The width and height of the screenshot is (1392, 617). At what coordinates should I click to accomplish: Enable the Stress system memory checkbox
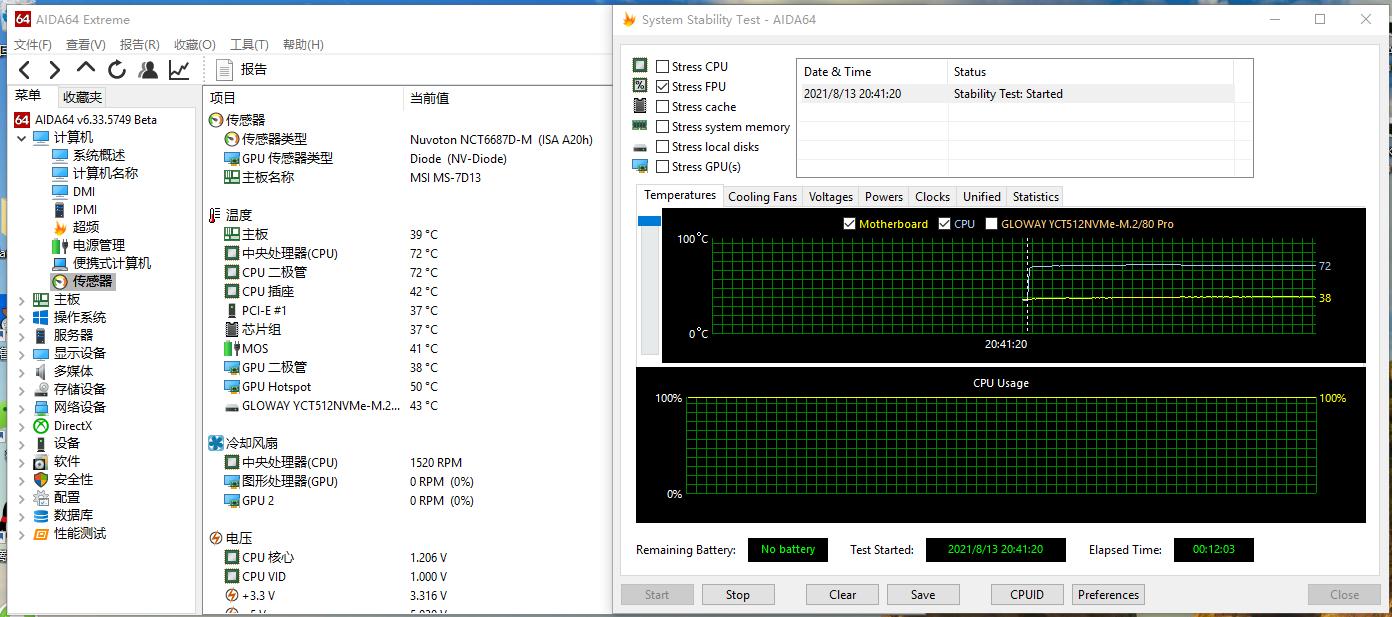pos(662,127)
